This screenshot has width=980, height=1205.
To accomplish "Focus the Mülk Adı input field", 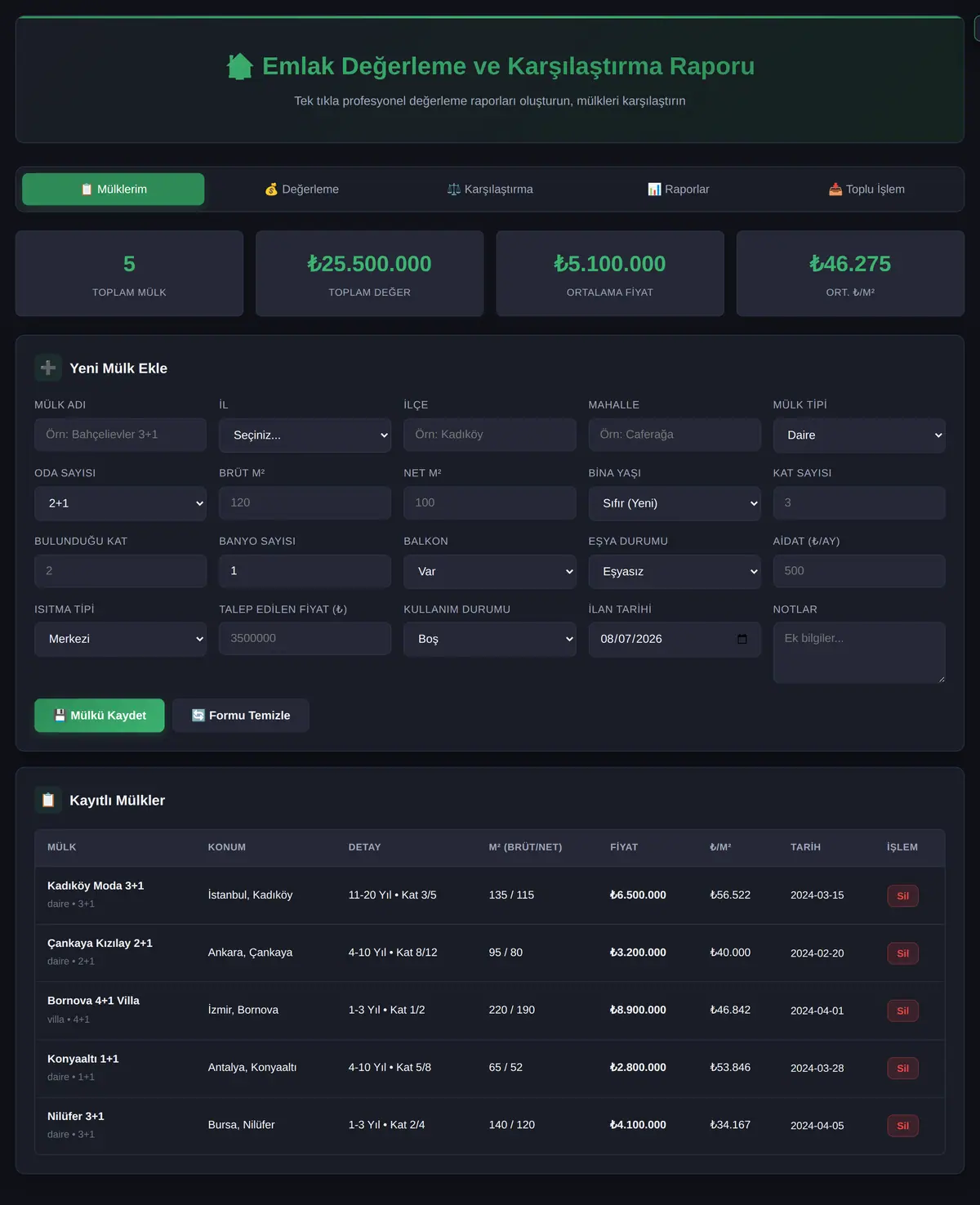I will tap(121, 435).
